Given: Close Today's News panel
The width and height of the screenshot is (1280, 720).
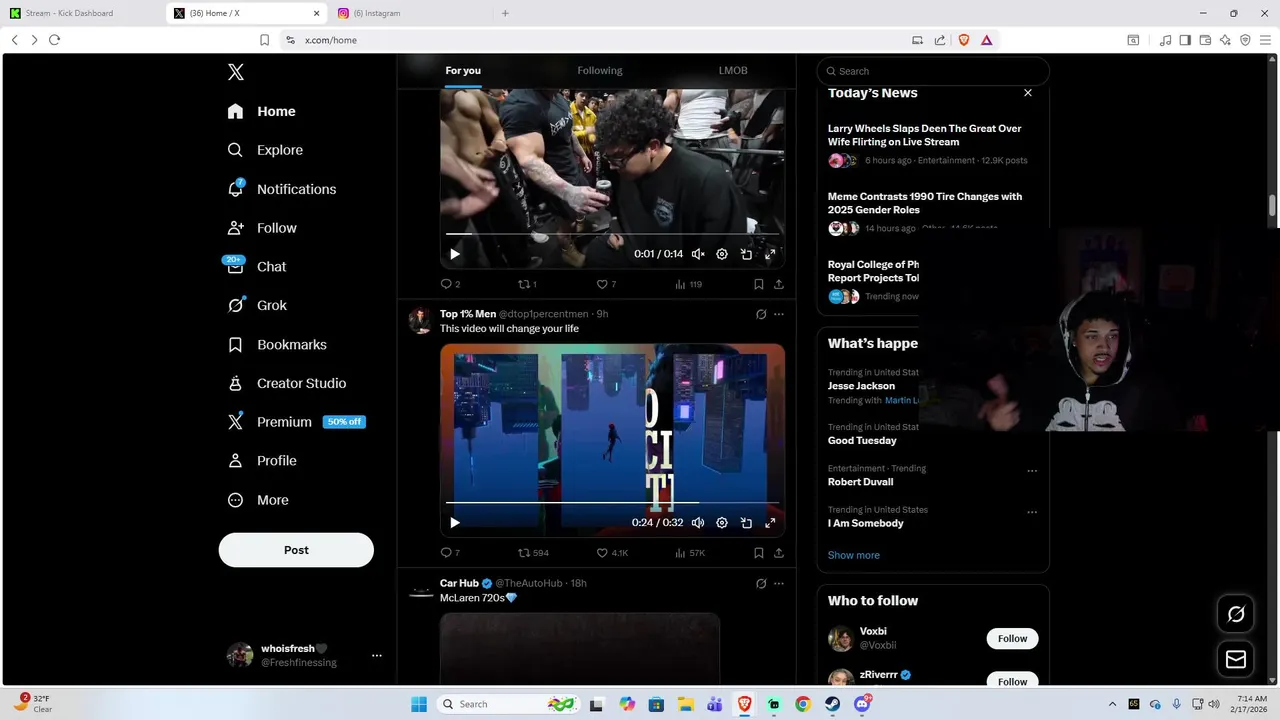Looking at the screenshot, I should point(1027,93).
